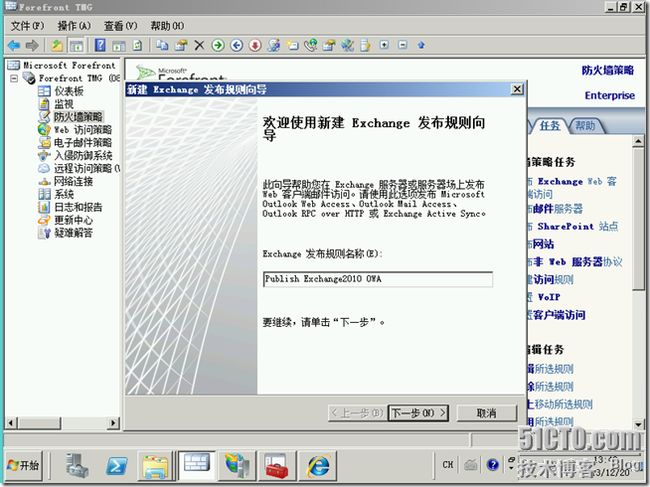Click the blue left arrow circle icon
The width and height of the screenshot is (650, 487).
pos(236,45)
